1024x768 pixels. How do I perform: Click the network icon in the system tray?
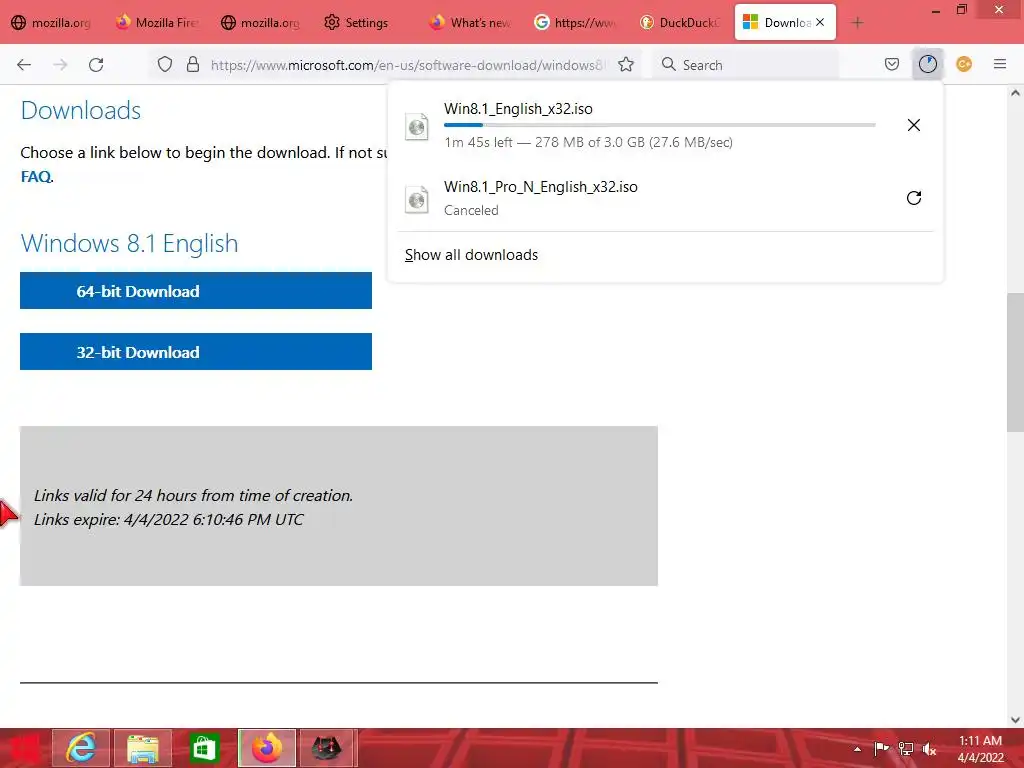pos(906,749)
